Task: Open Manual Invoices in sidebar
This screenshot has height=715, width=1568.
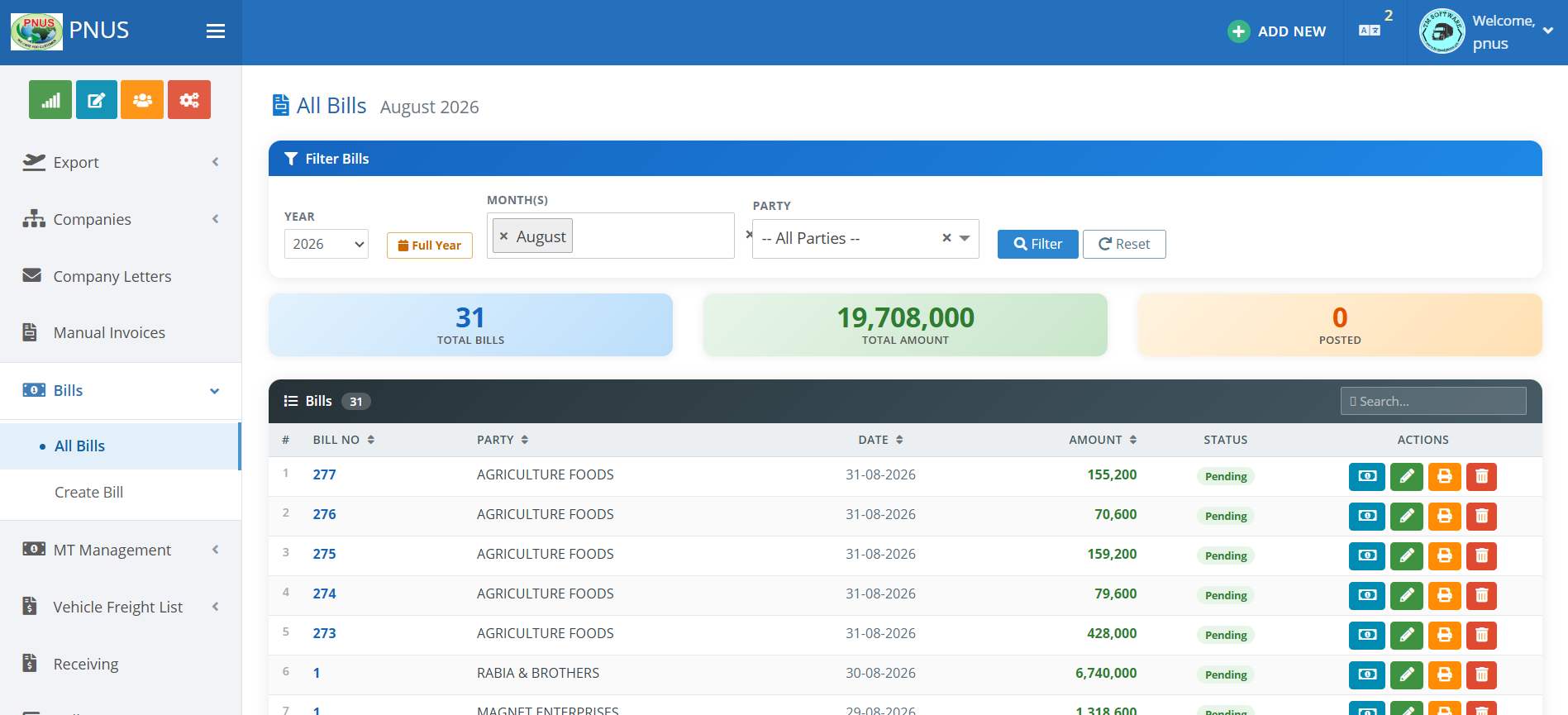Action: (121, 332)
